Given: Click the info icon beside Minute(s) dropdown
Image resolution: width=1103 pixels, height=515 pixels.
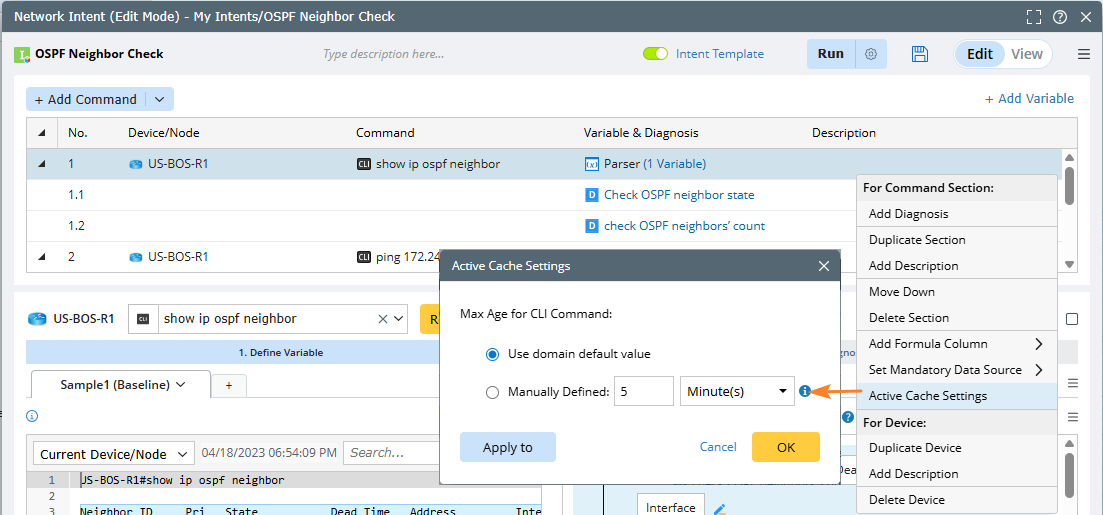Looking at the screenshot, I should (804, 392).
